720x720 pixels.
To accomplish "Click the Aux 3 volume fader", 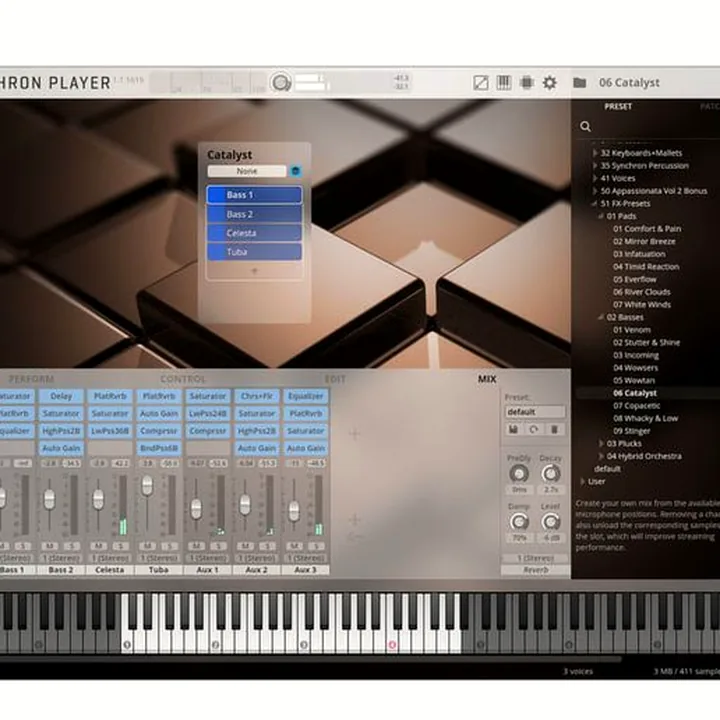I will tap(294, 511).
